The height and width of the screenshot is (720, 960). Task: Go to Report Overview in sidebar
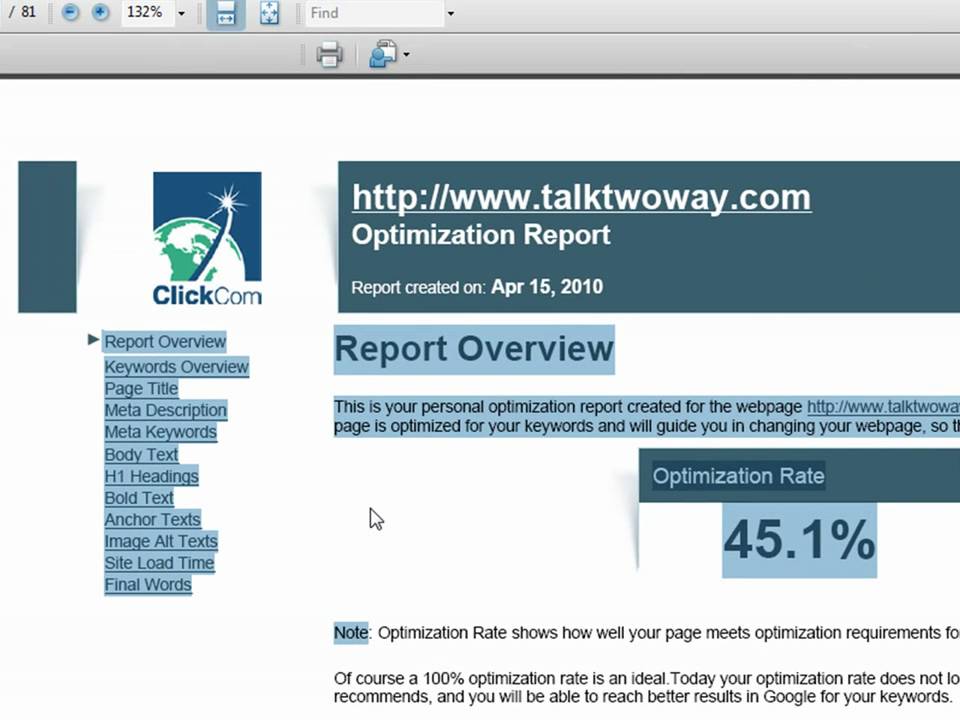[165, 342]
